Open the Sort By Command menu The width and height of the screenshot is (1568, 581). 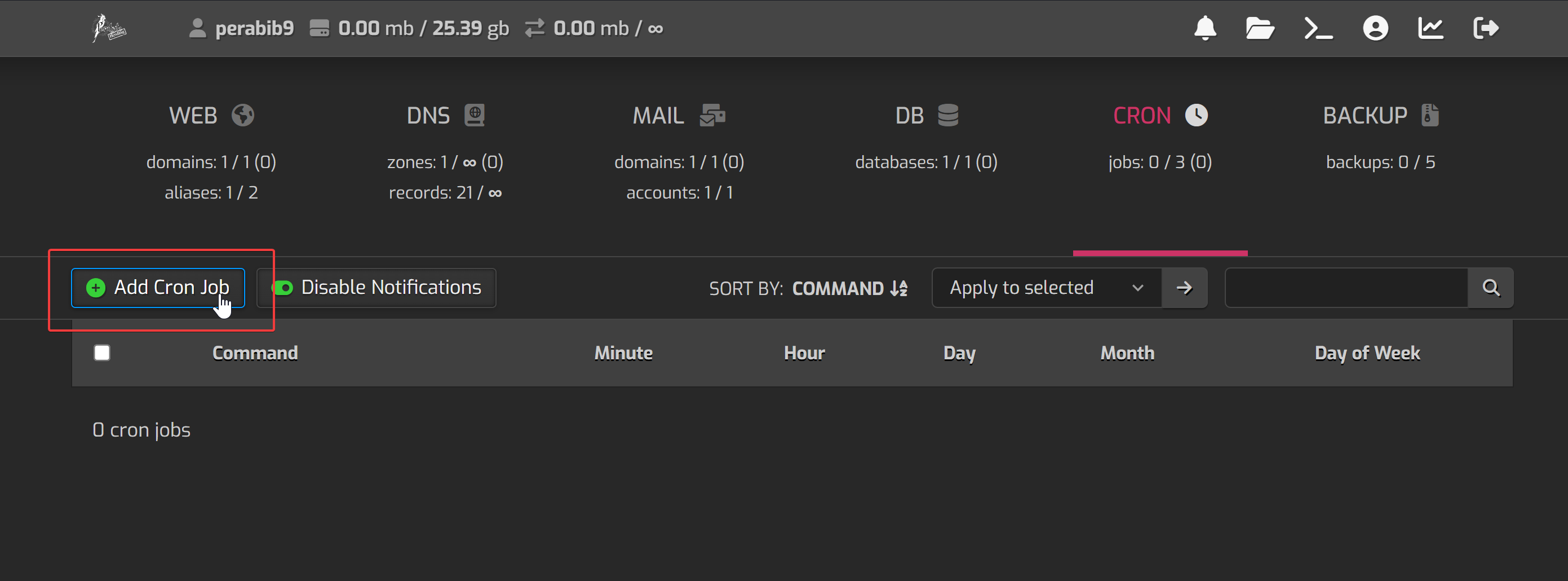click(849, 289)
